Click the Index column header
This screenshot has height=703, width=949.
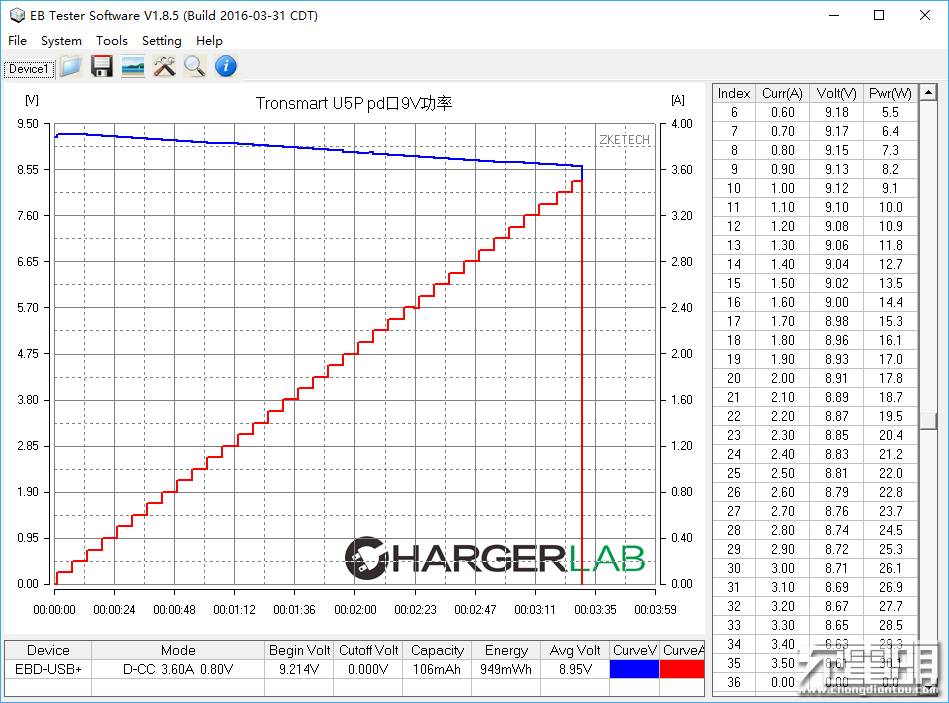coord(734,93)
